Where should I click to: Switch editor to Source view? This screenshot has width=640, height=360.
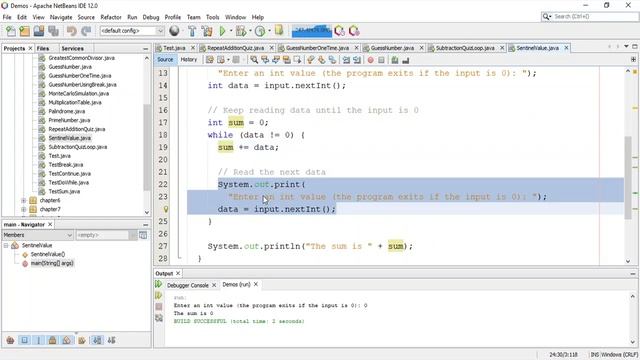click(165, 60)
